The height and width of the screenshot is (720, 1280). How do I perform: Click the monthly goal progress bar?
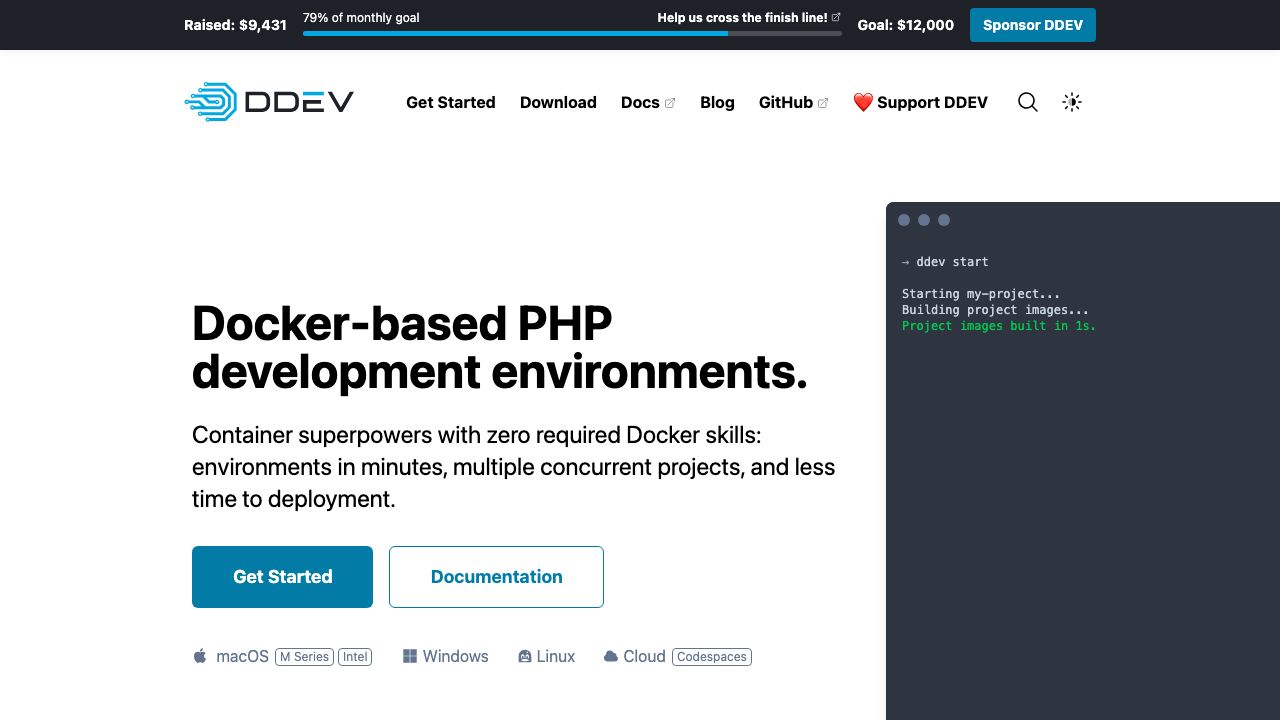[572, 33]
